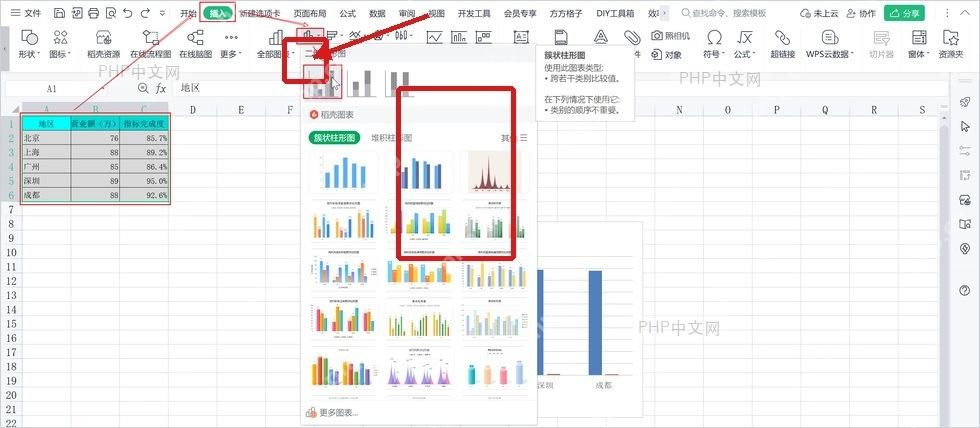This screenshot has height=428, width=980.
Task: Select the 簇状柱形图 filter pill
Action: tap(334, 137)
